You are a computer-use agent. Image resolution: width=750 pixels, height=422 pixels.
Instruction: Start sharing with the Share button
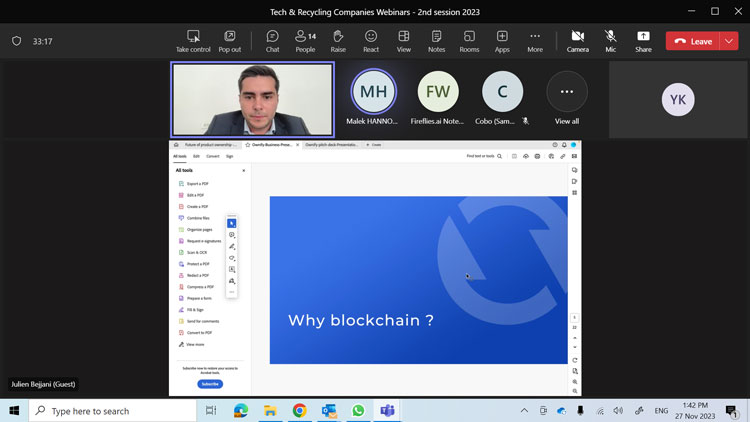pyautogui.click(x=643, y=41)
